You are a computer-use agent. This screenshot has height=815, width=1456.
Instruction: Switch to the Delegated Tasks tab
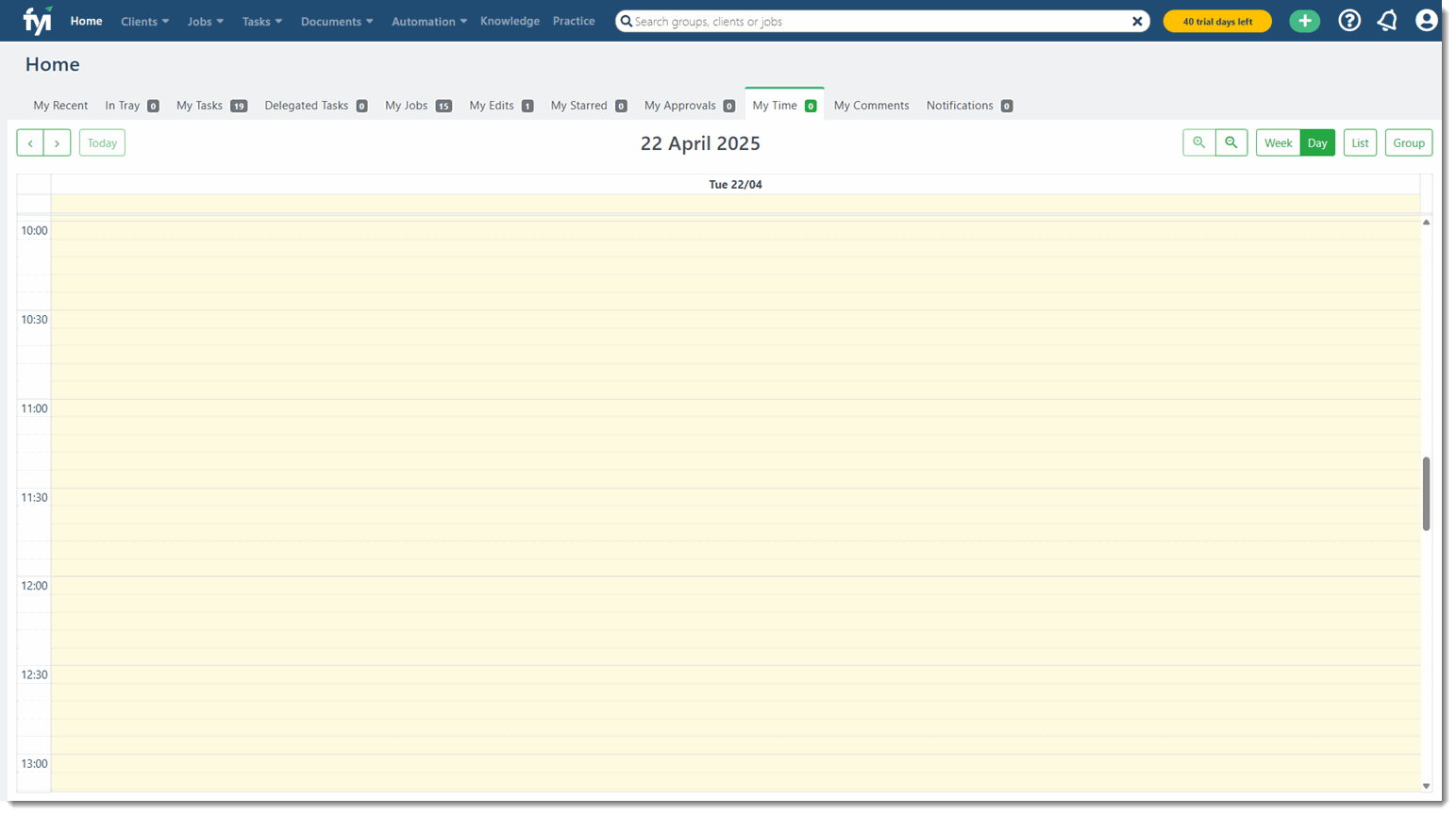[x=315, y=106]
